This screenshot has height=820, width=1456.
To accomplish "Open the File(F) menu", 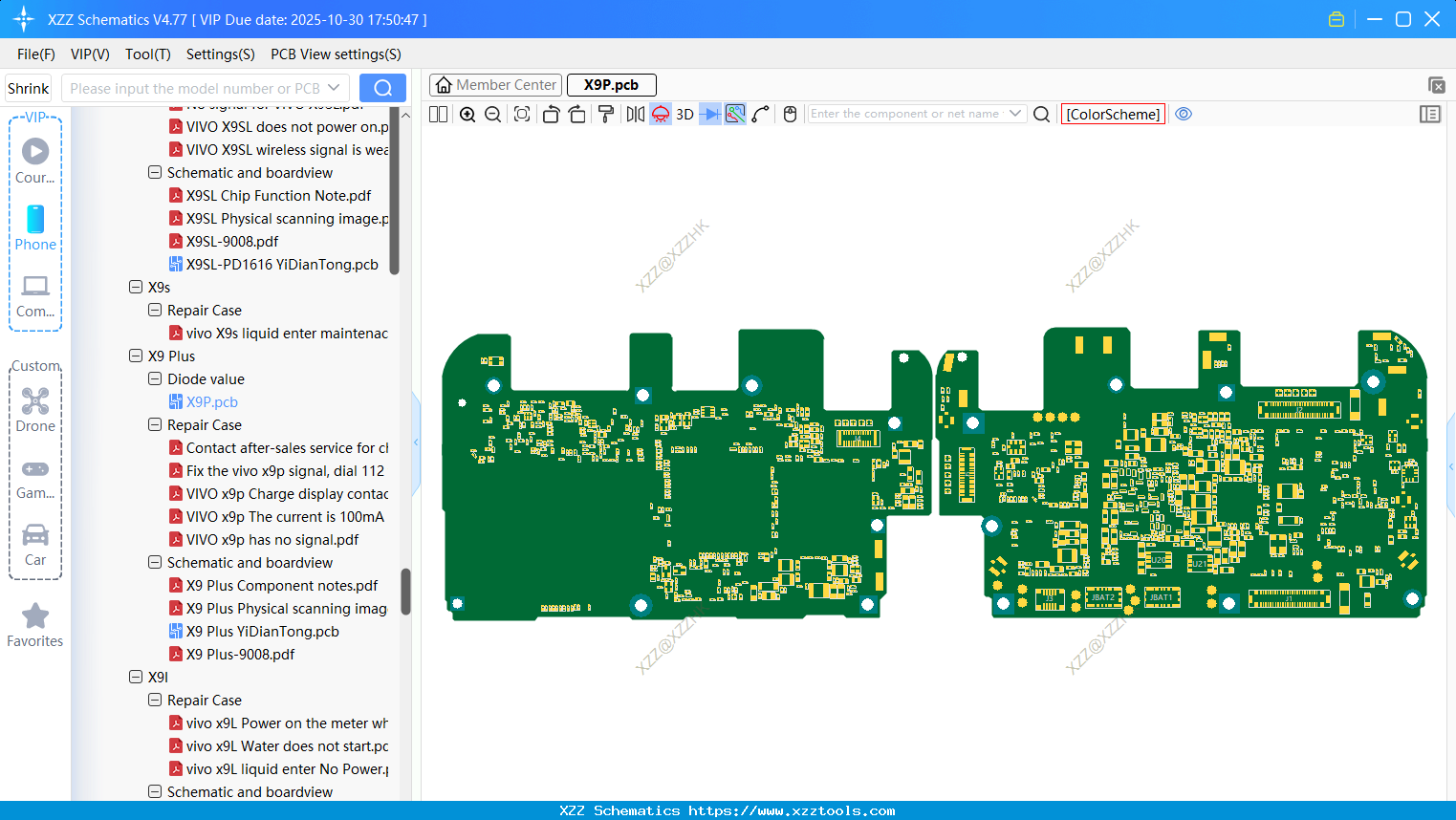I will pyautogui.click(x=36, y=54).
